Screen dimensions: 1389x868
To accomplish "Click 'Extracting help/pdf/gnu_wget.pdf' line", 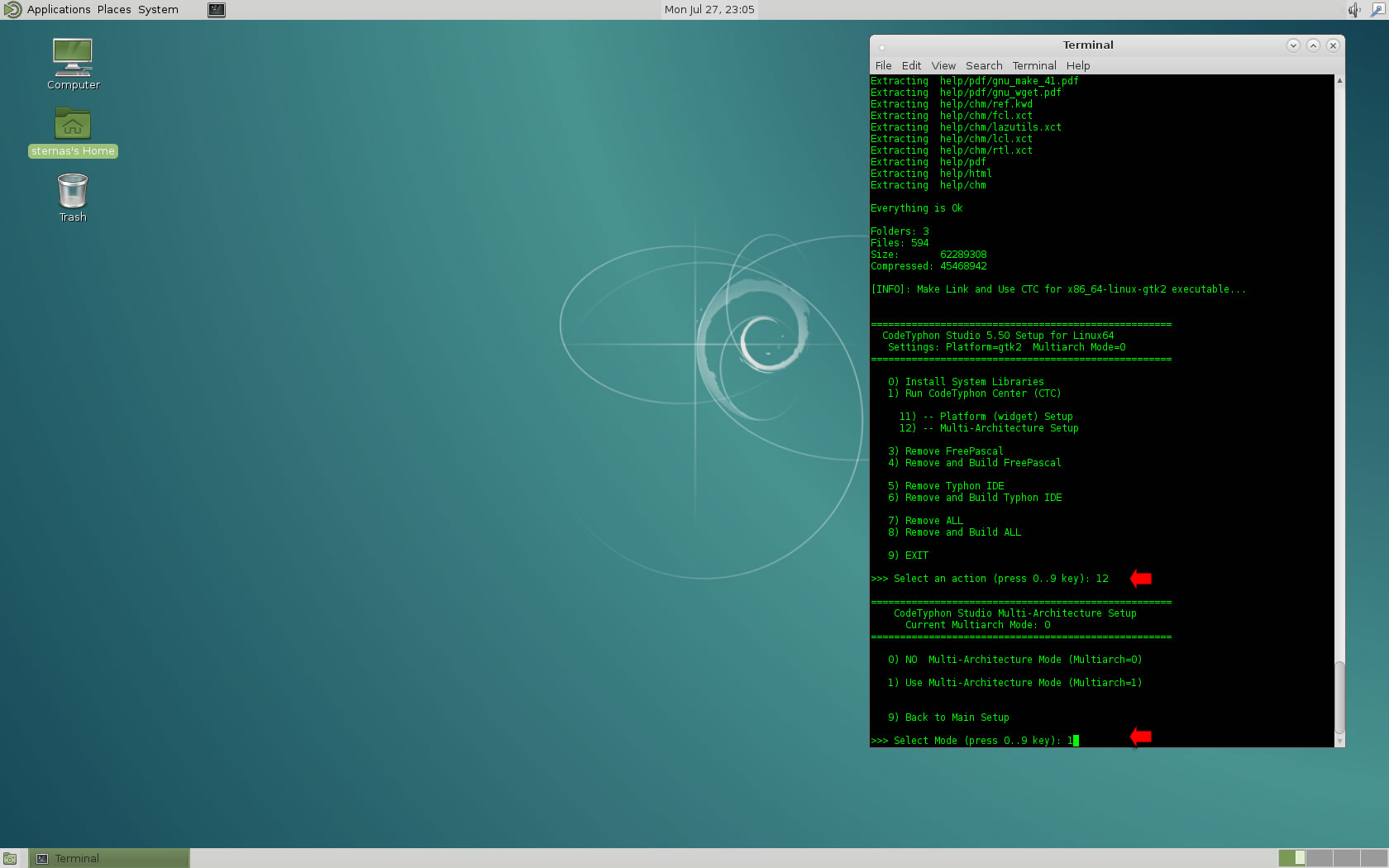I will click(x=966, y=93).
